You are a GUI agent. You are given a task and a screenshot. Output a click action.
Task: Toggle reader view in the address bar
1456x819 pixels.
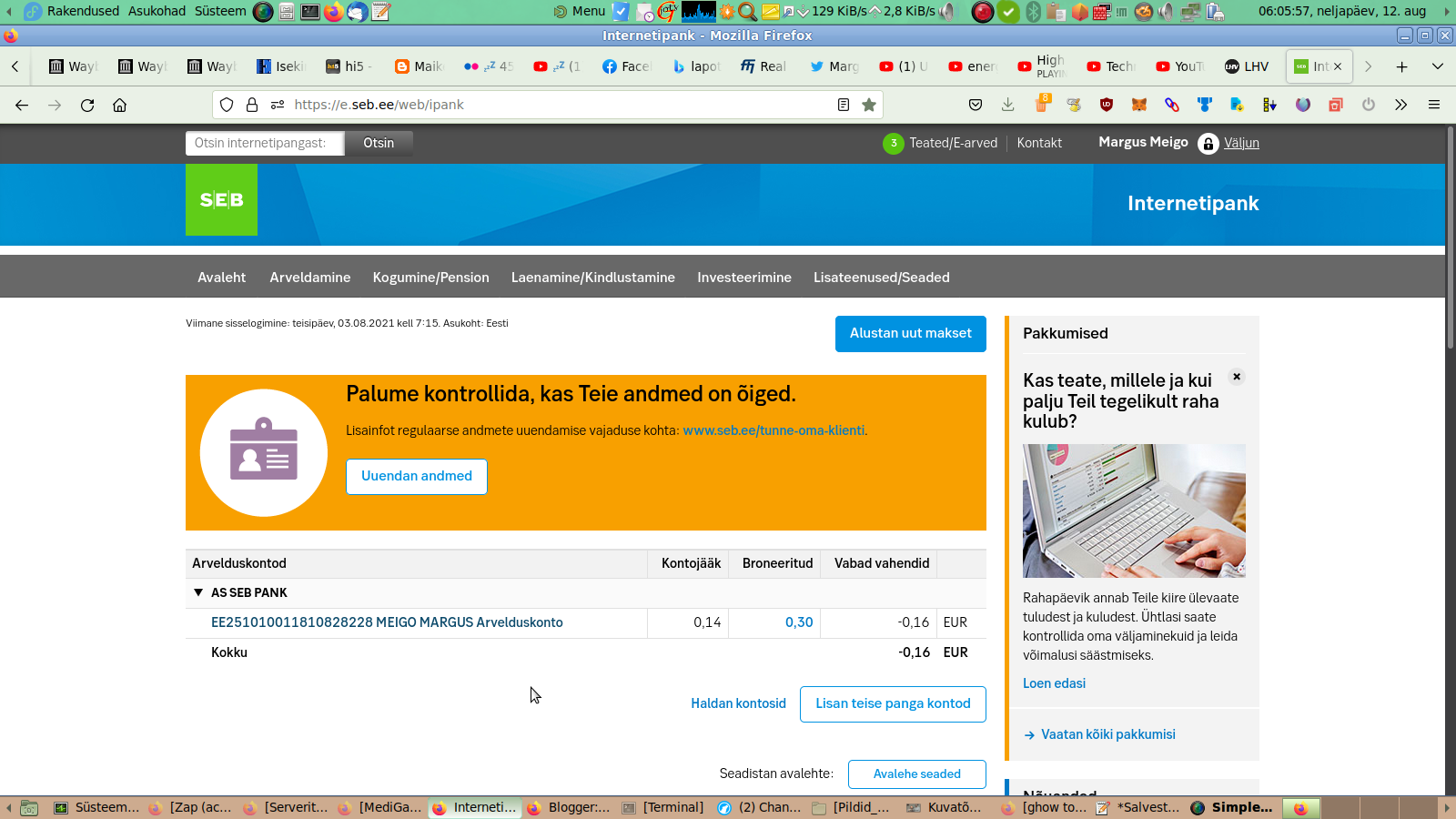[x=844, y=105]
